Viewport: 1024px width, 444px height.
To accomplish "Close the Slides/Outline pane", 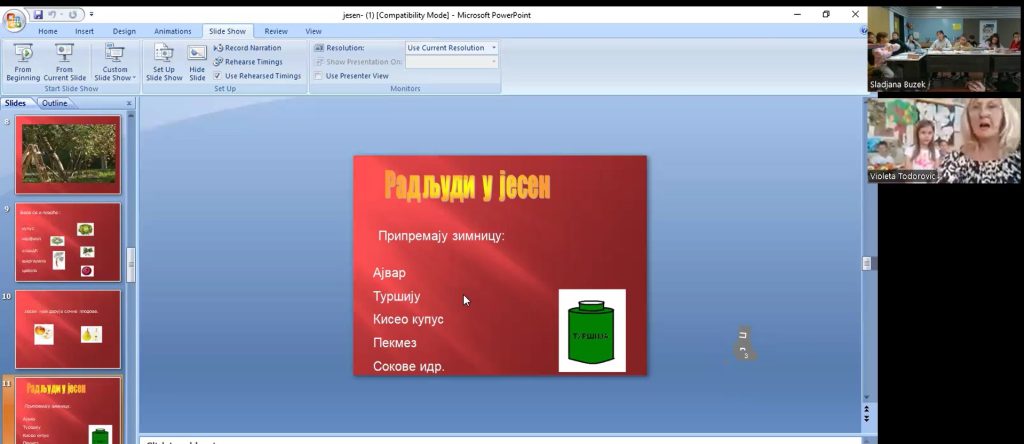I will [x=128, y=103].
